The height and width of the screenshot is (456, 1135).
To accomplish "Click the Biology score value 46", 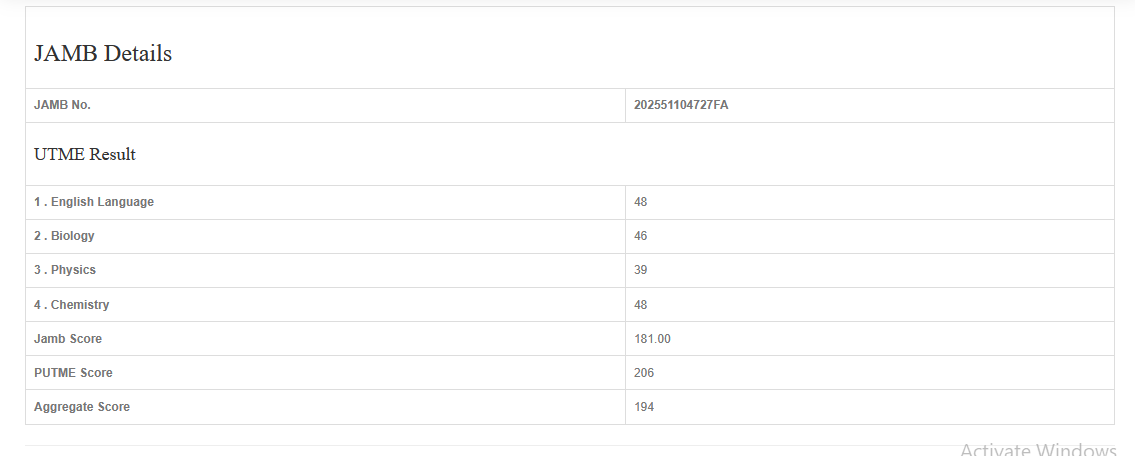I will pyautogui.click(x=641, y=236).
